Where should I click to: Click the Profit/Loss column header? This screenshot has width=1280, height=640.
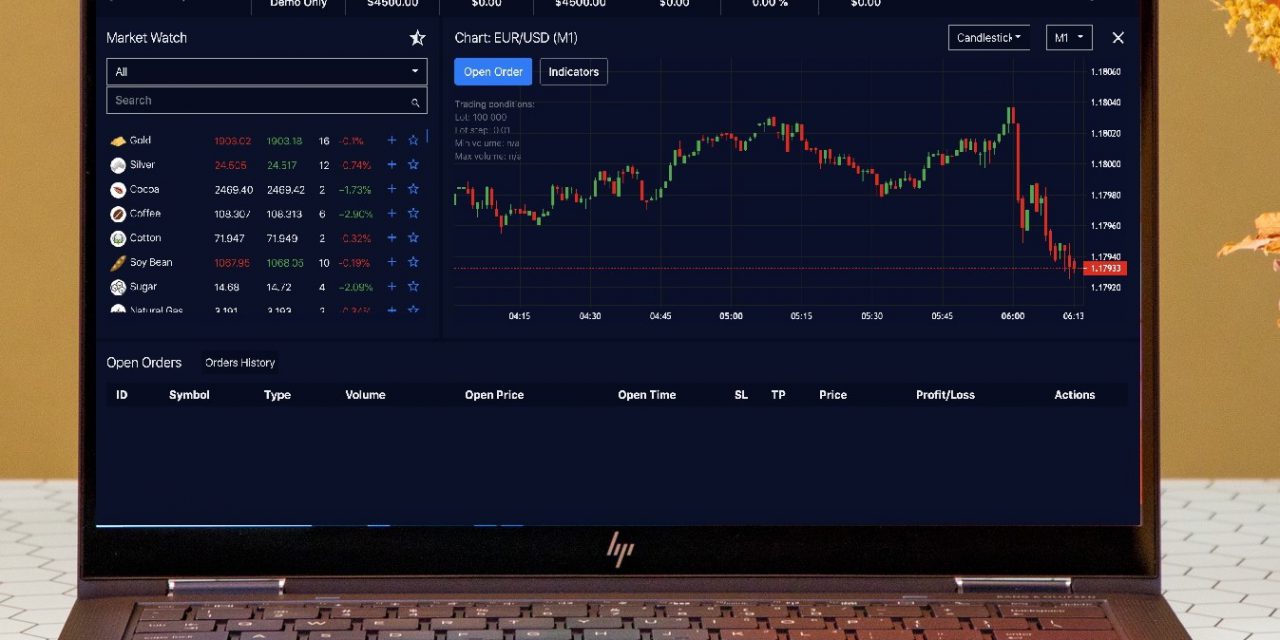coord(945,395)
